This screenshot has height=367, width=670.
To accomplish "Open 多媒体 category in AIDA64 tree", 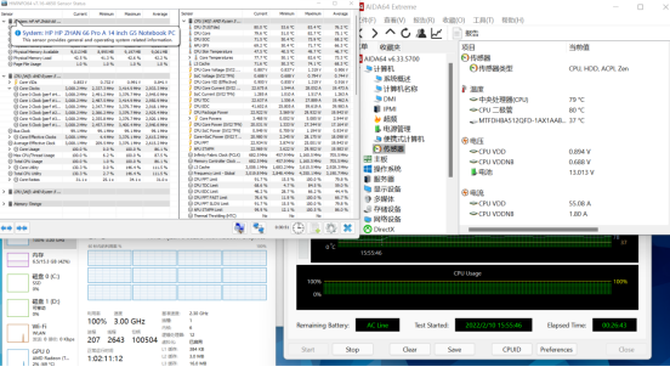I will click(x=379, y=199).
